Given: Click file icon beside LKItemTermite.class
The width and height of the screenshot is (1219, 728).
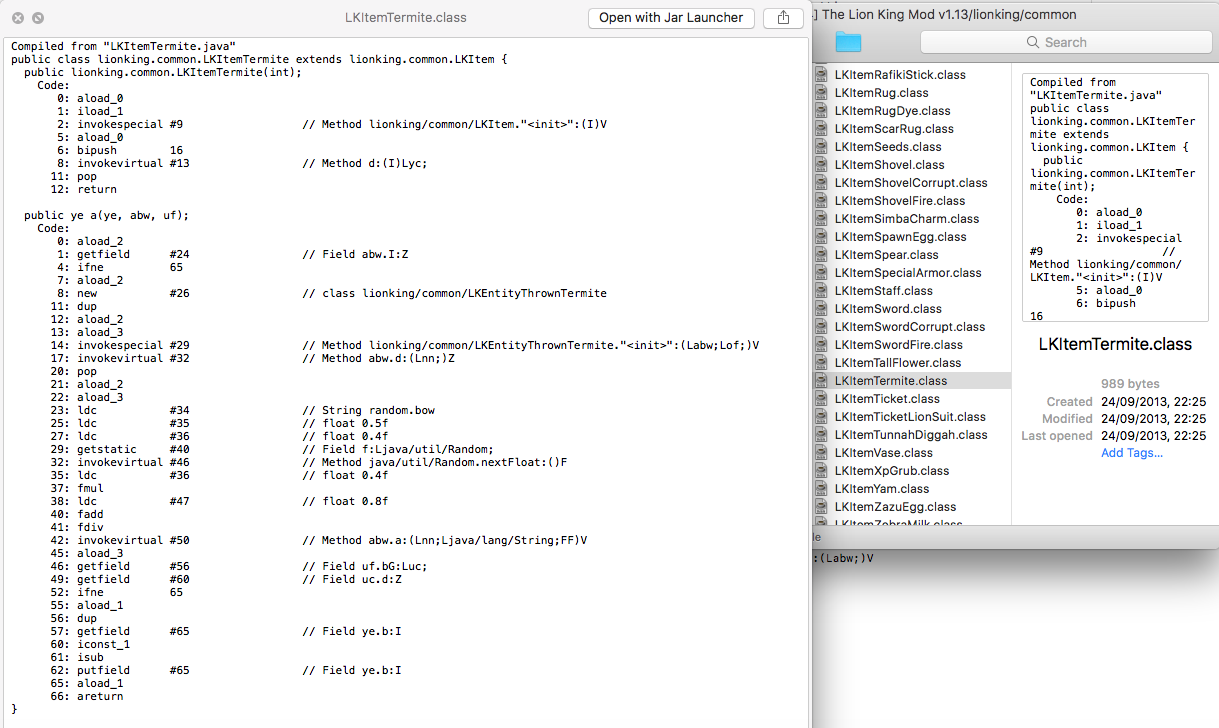Looking at the screenshot, I should point(821,381).
